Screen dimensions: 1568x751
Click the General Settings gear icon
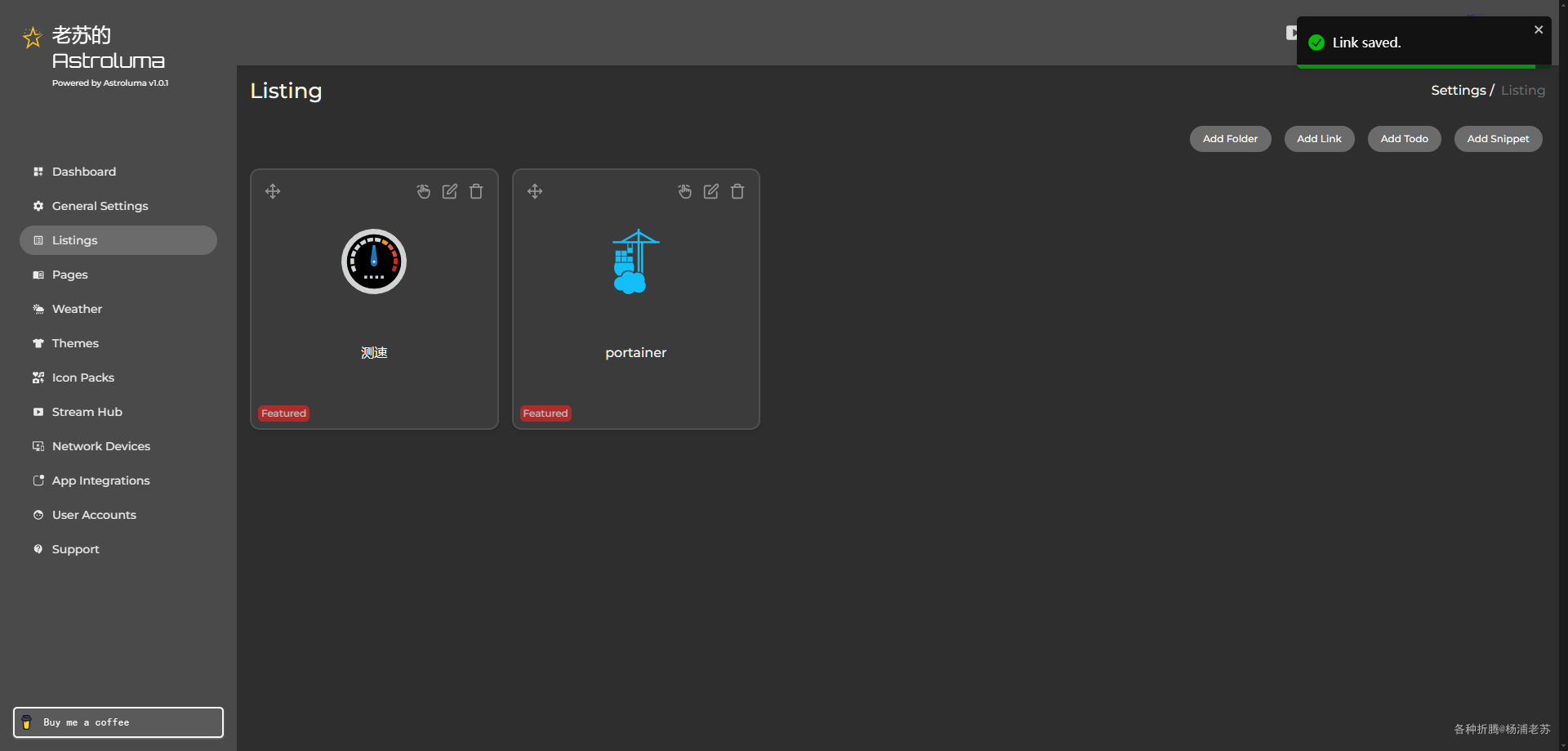pyautogui.click(x=38, y=206)
